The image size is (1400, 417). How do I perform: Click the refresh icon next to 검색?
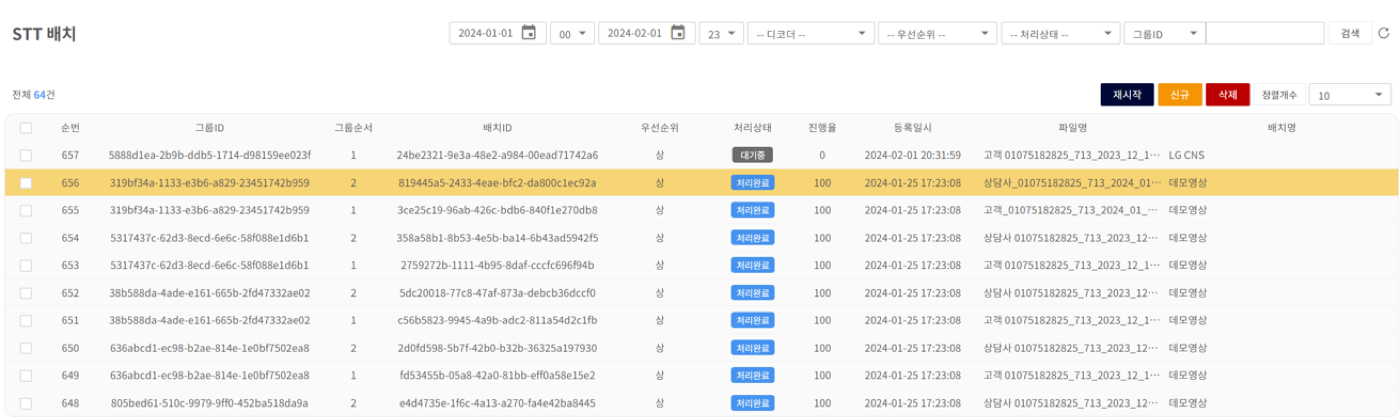click(x=1384, y=33)
